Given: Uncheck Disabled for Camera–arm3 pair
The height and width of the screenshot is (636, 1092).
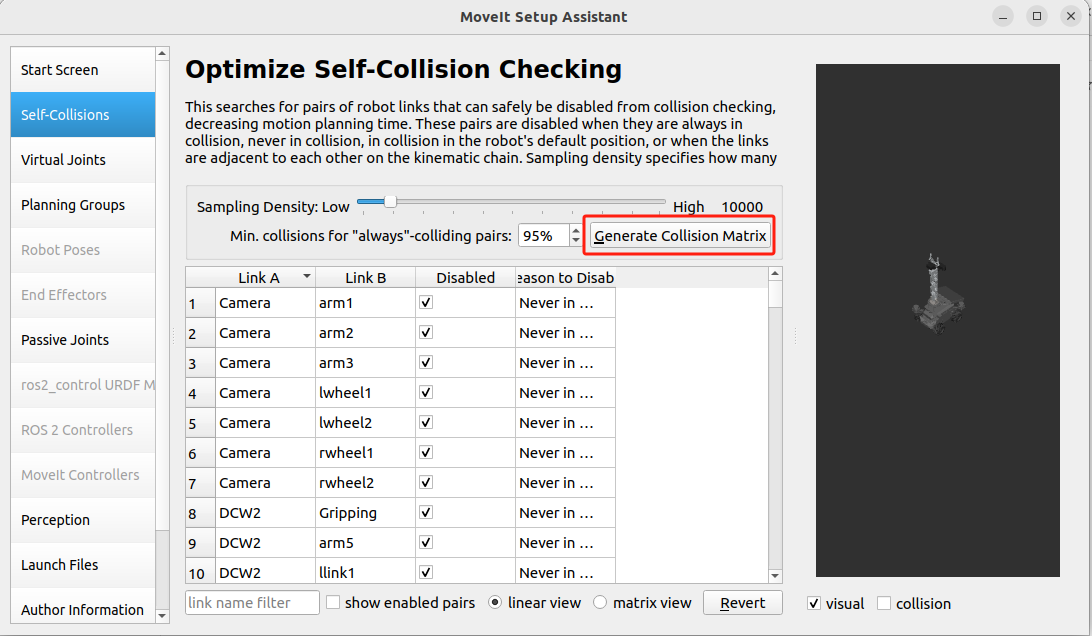Looking at the screenshot, I should click(x=426, y=362).
